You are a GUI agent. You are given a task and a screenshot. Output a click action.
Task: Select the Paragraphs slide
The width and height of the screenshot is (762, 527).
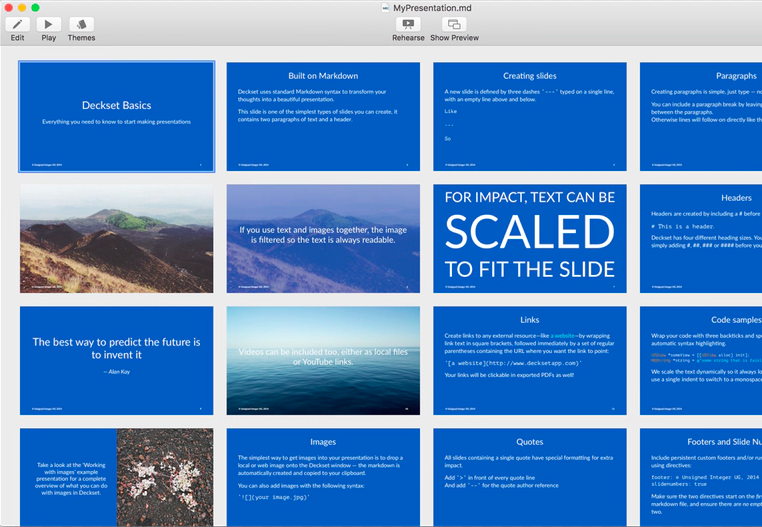(701, 117)
